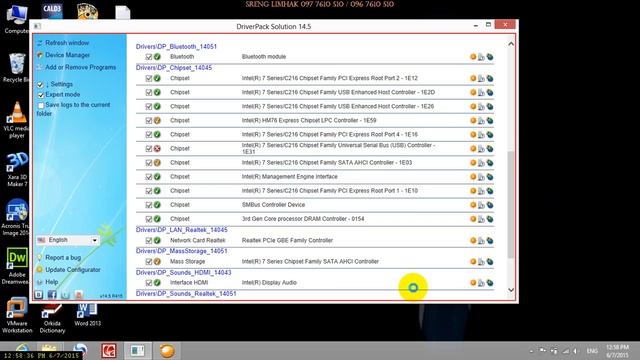This screenshot has width=640, height=360.
Task: Click document icon for Intel Display Audio row
Action: tap(482, 283)
